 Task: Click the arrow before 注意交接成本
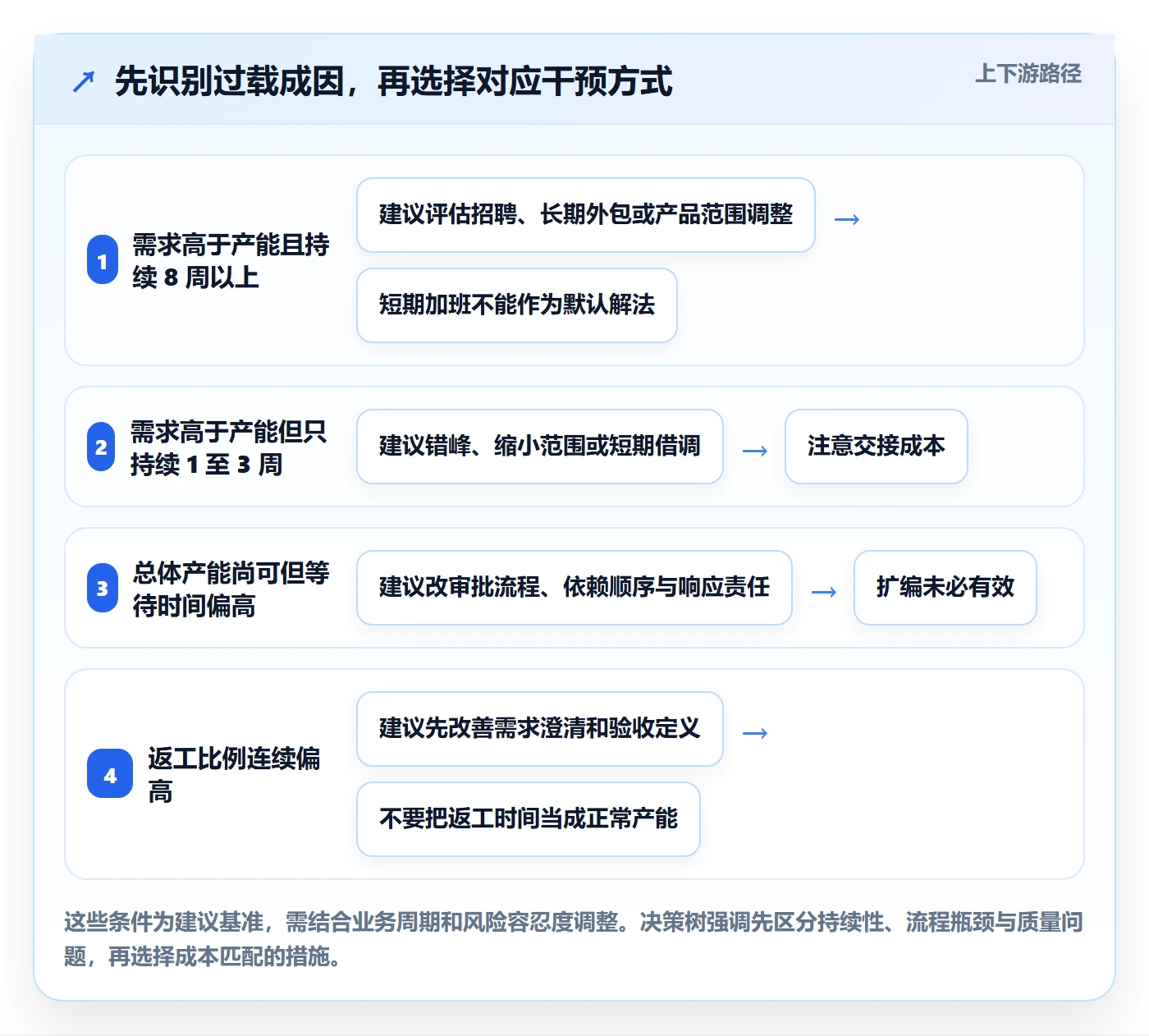point(755,451)
